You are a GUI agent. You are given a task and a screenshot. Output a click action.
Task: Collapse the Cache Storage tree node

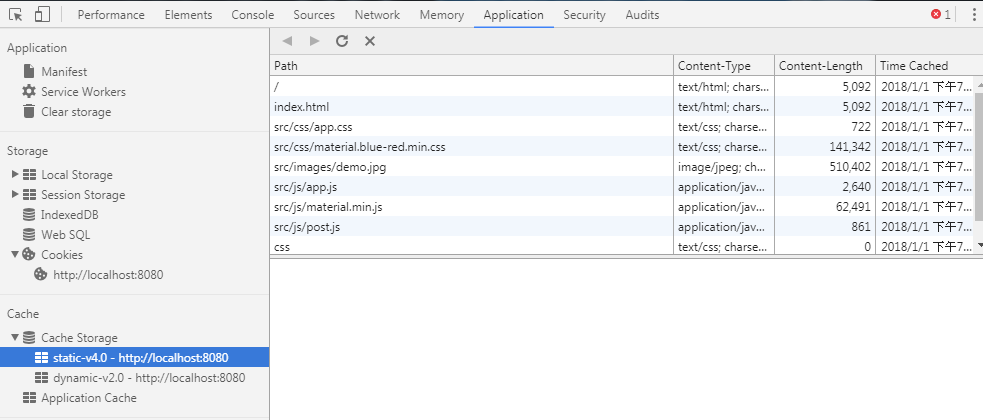coord(15,338)
